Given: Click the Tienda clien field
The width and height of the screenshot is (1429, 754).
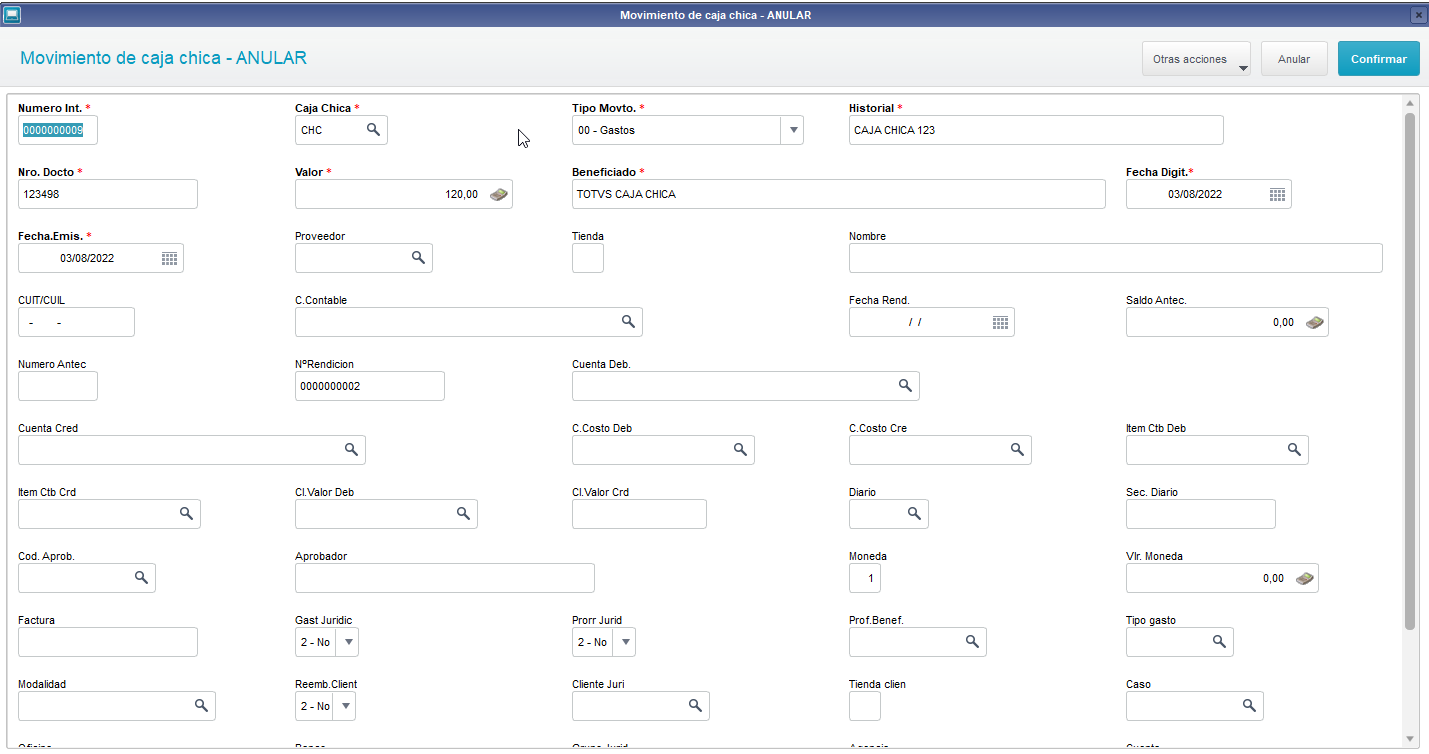Looking at the screenshot, I should (x=865, y=706).
